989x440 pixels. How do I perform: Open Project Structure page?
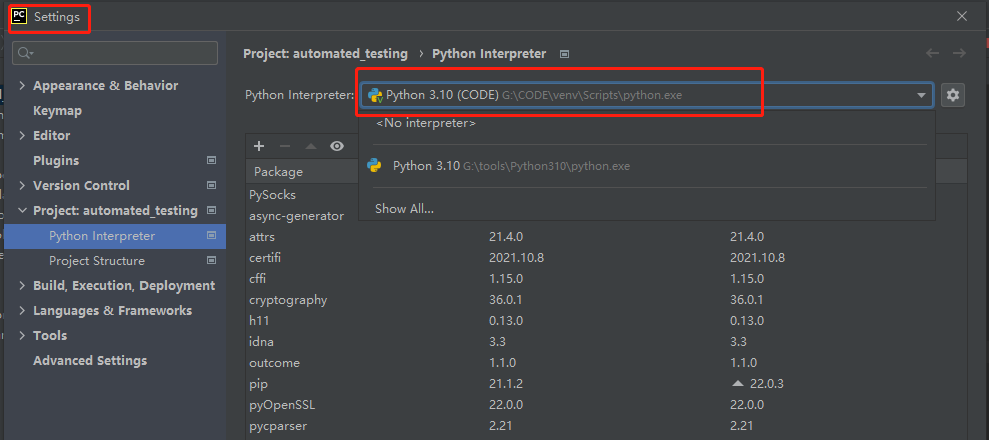tap(97, 260)
